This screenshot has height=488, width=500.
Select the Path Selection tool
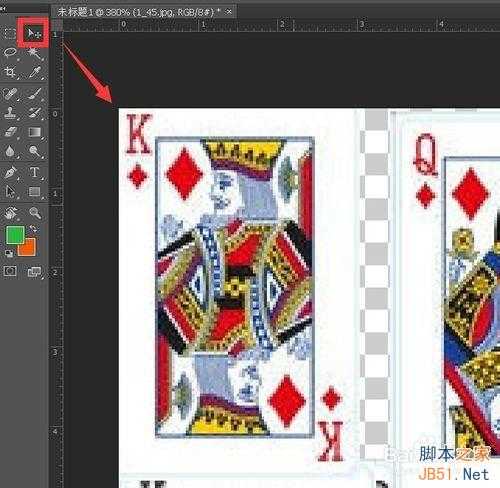point(10,192)
